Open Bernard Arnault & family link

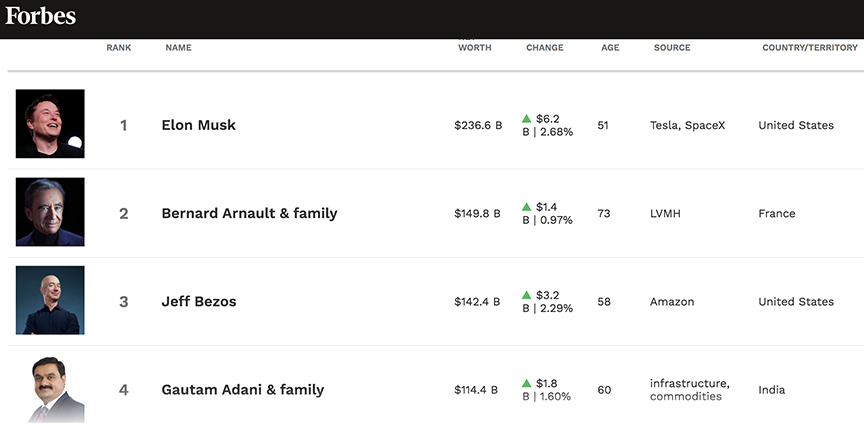click(249, 213)
